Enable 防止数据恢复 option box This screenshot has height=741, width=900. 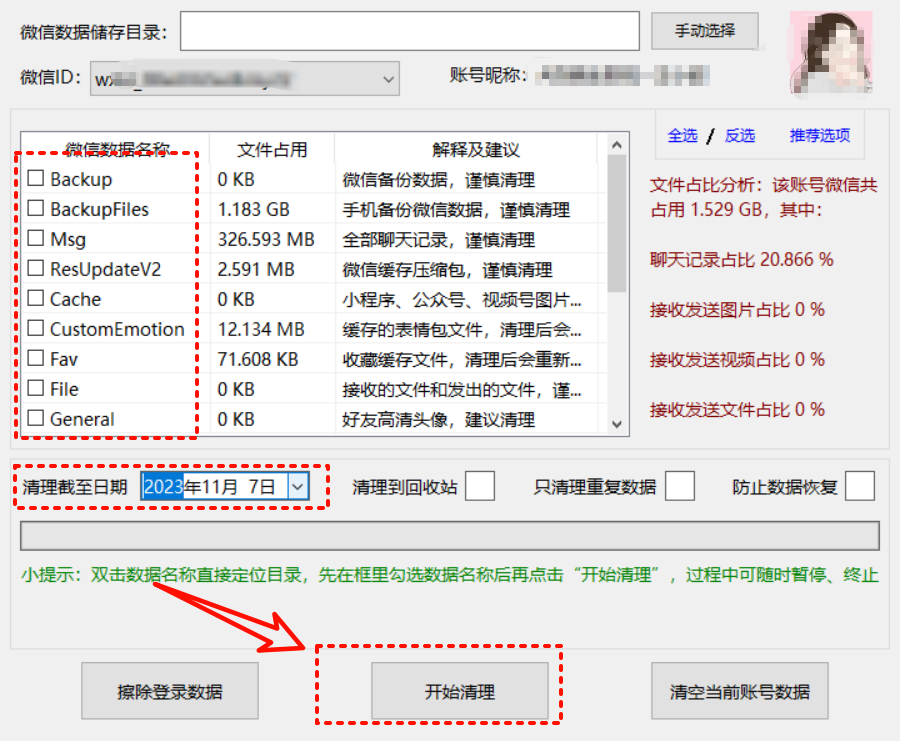pyautogui.click(x=860, y=486)
